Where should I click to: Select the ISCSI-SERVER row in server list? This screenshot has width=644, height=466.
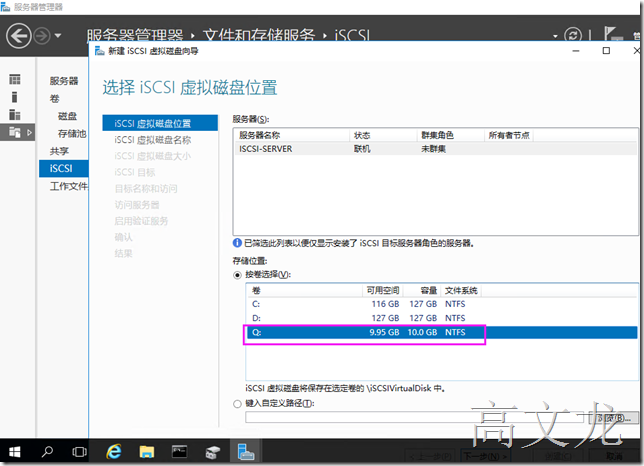pos(436,149)
